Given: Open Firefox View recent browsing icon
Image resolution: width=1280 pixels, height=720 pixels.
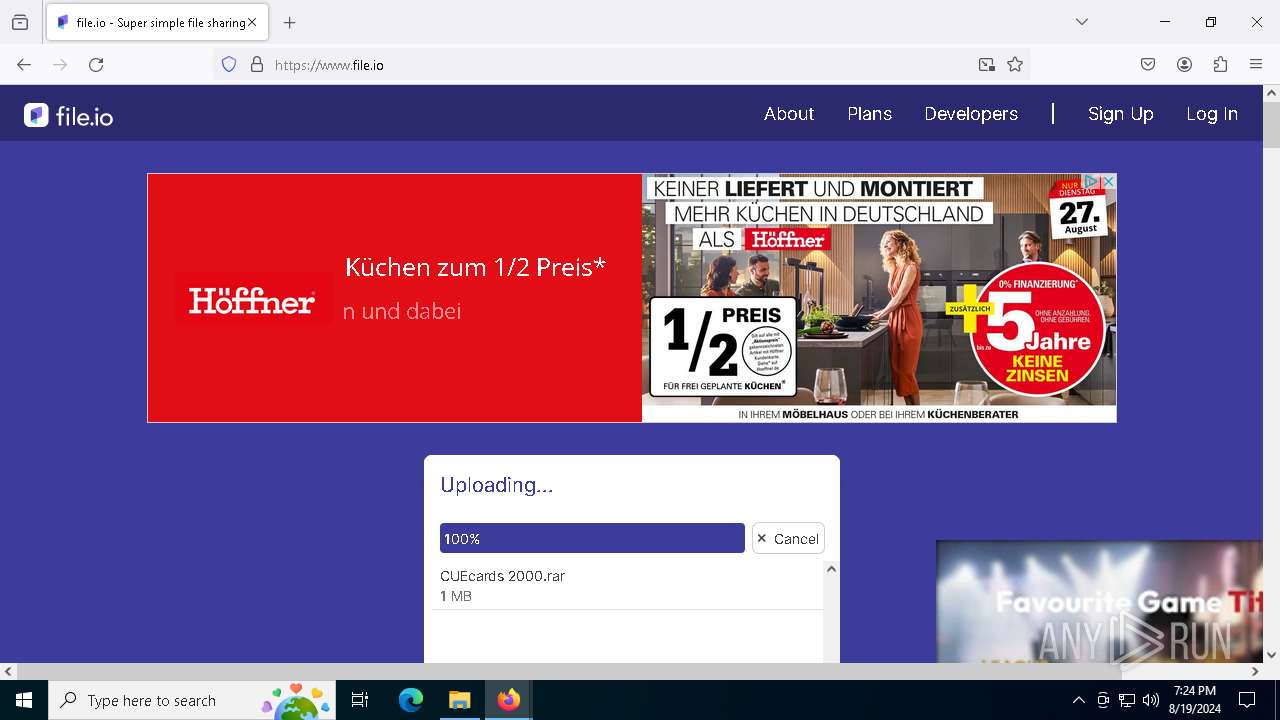Looking at the screenshot, I should click(x=20, y=22).
